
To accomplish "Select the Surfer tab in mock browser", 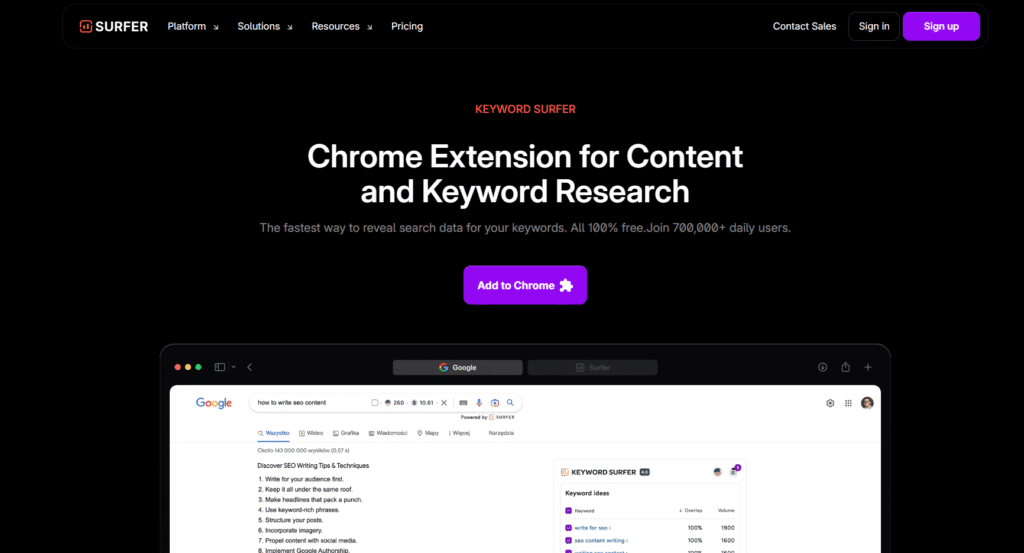I will tap(592, 368).
